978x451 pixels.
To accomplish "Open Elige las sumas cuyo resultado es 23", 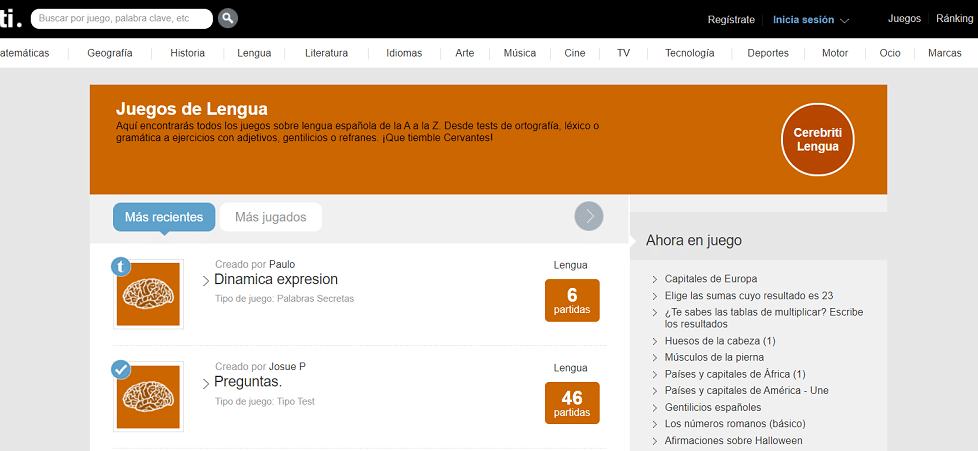I will coord(749,296).
